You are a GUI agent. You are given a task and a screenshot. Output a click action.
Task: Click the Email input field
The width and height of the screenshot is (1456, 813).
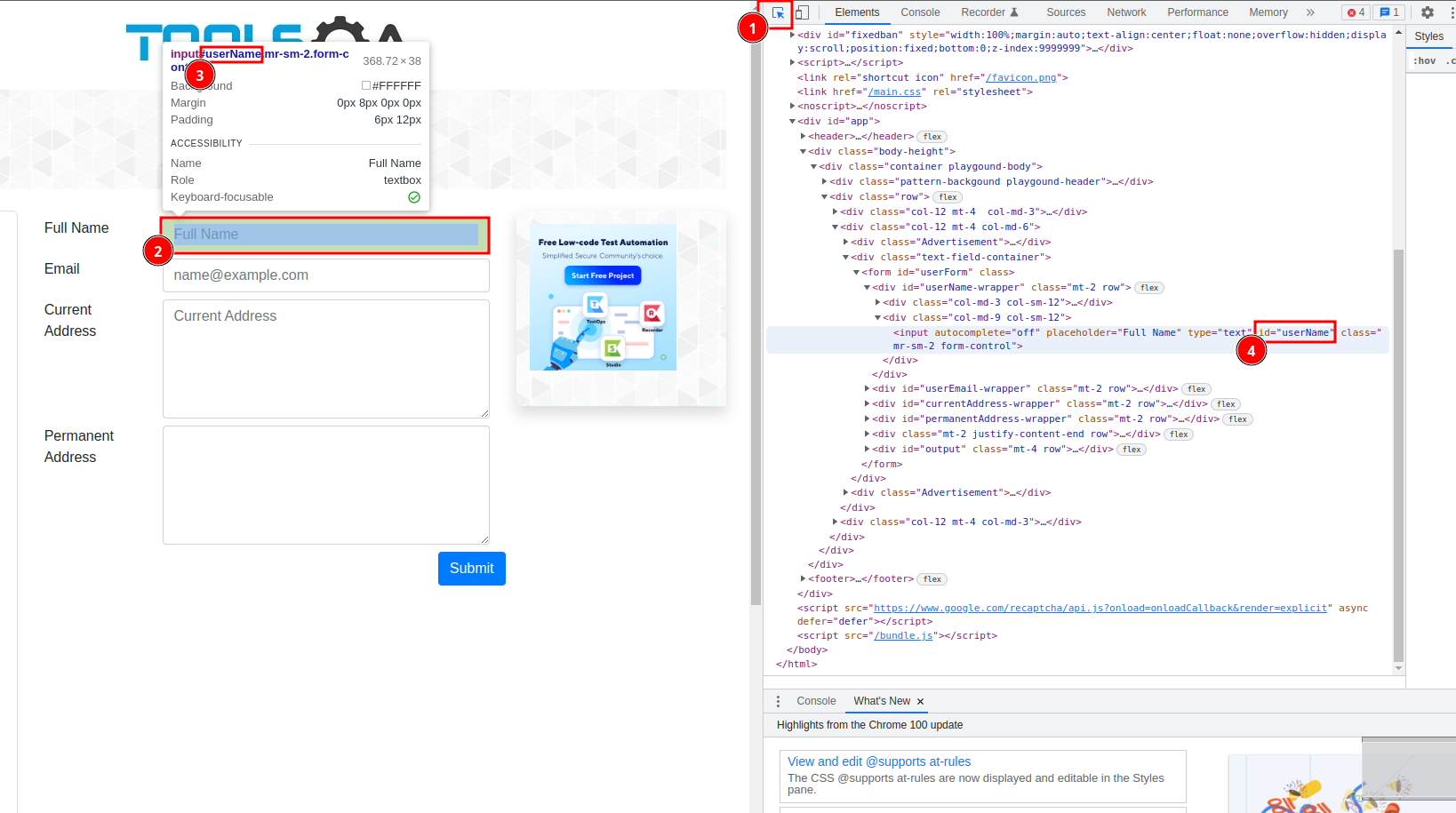coord(325,275)
